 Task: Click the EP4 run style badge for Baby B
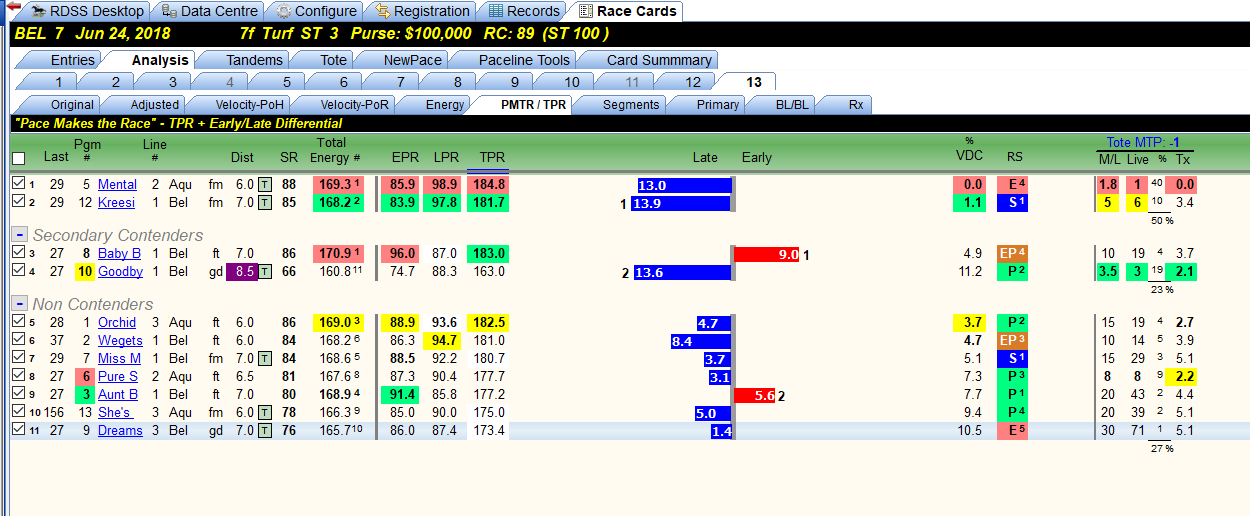pyautogui.click(x=1013, y=254)
